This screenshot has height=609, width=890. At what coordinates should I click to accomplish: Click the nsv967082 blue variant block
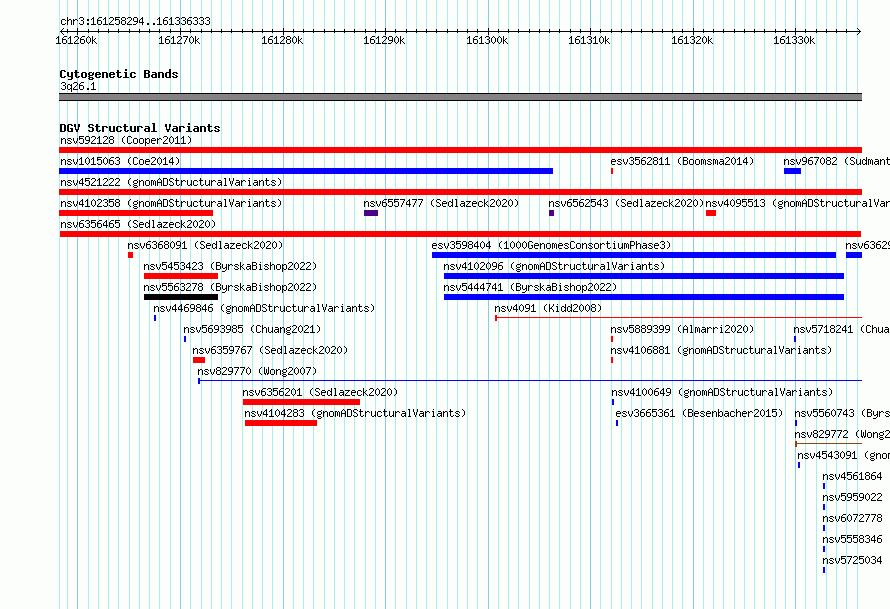coord(792,171)
